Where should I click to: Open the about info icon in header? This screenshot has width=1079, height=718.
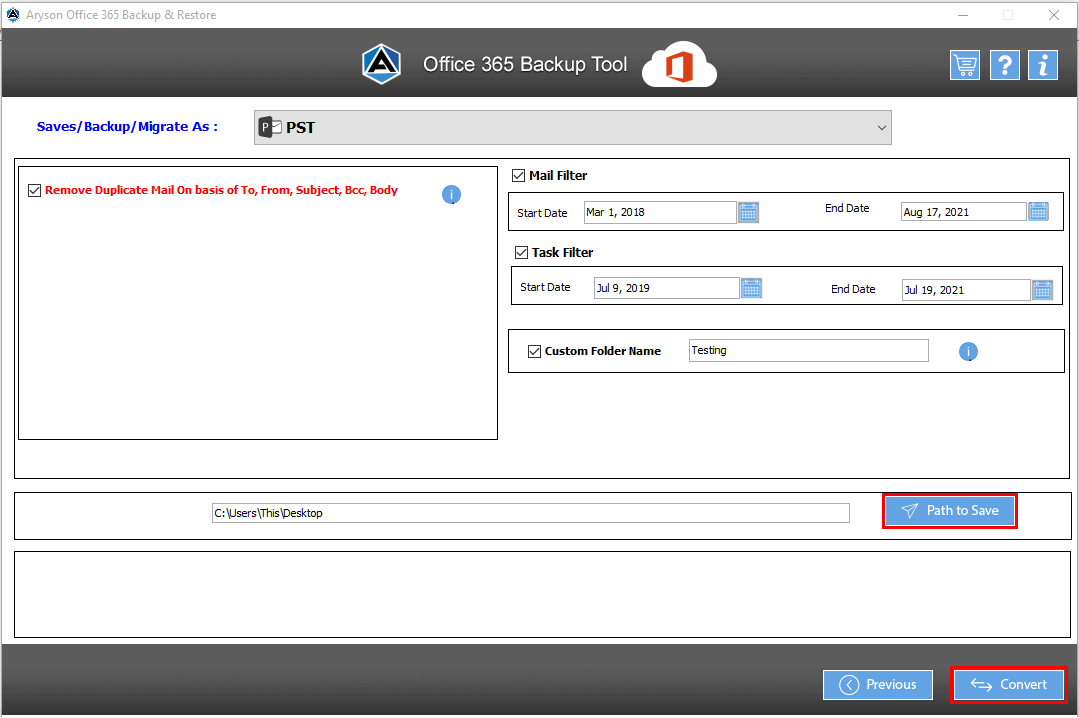1043,65
